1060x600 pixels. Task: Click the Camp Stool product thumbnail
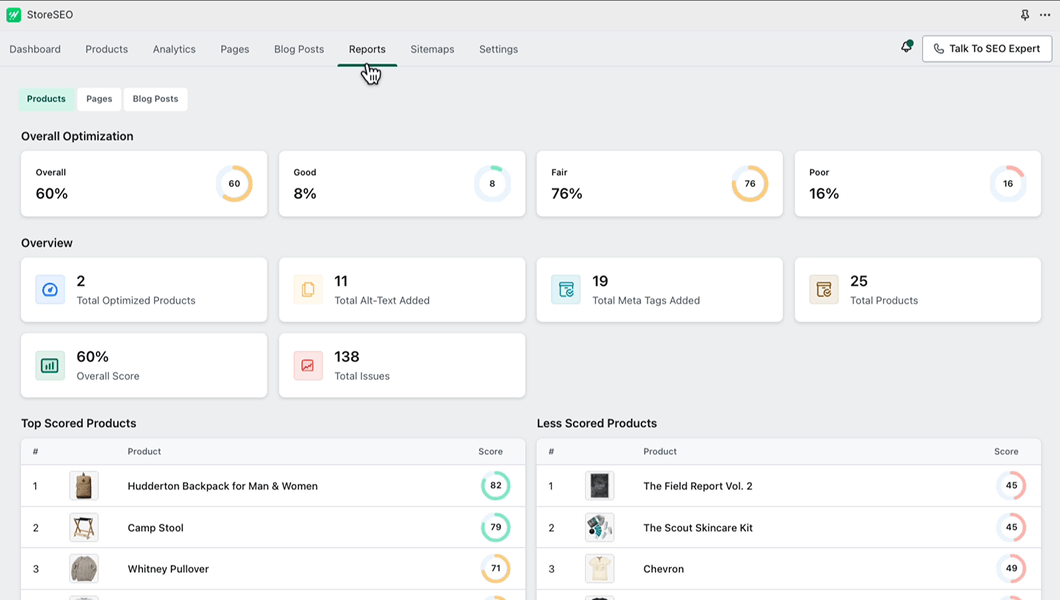point(84,527)
